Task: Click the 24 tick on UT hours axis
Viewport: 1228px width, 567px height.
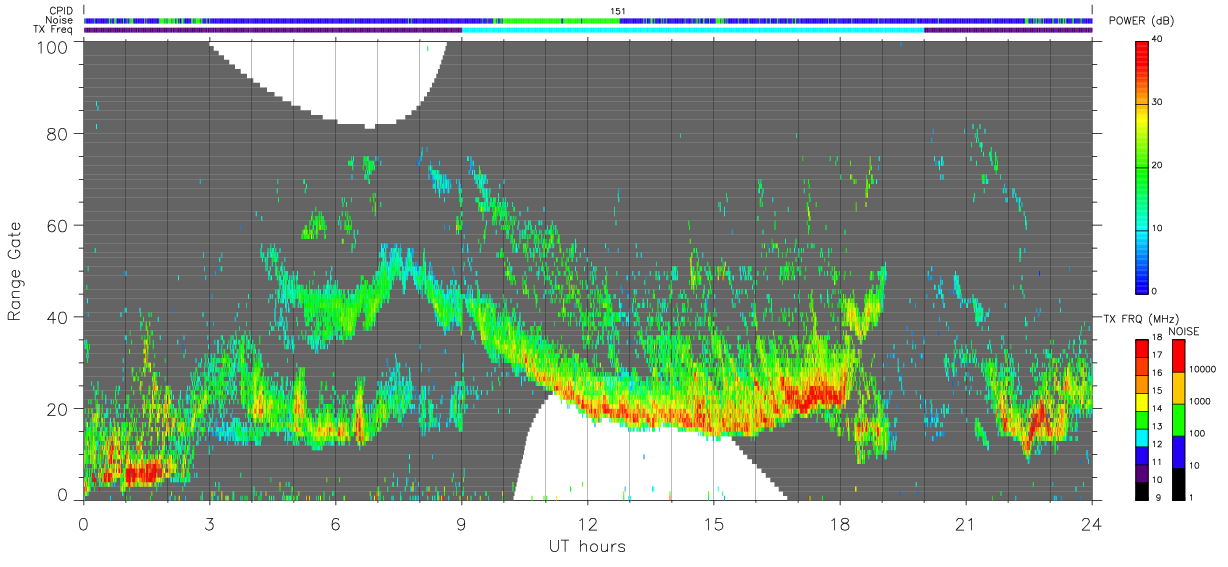Action: pos(1092,523)
